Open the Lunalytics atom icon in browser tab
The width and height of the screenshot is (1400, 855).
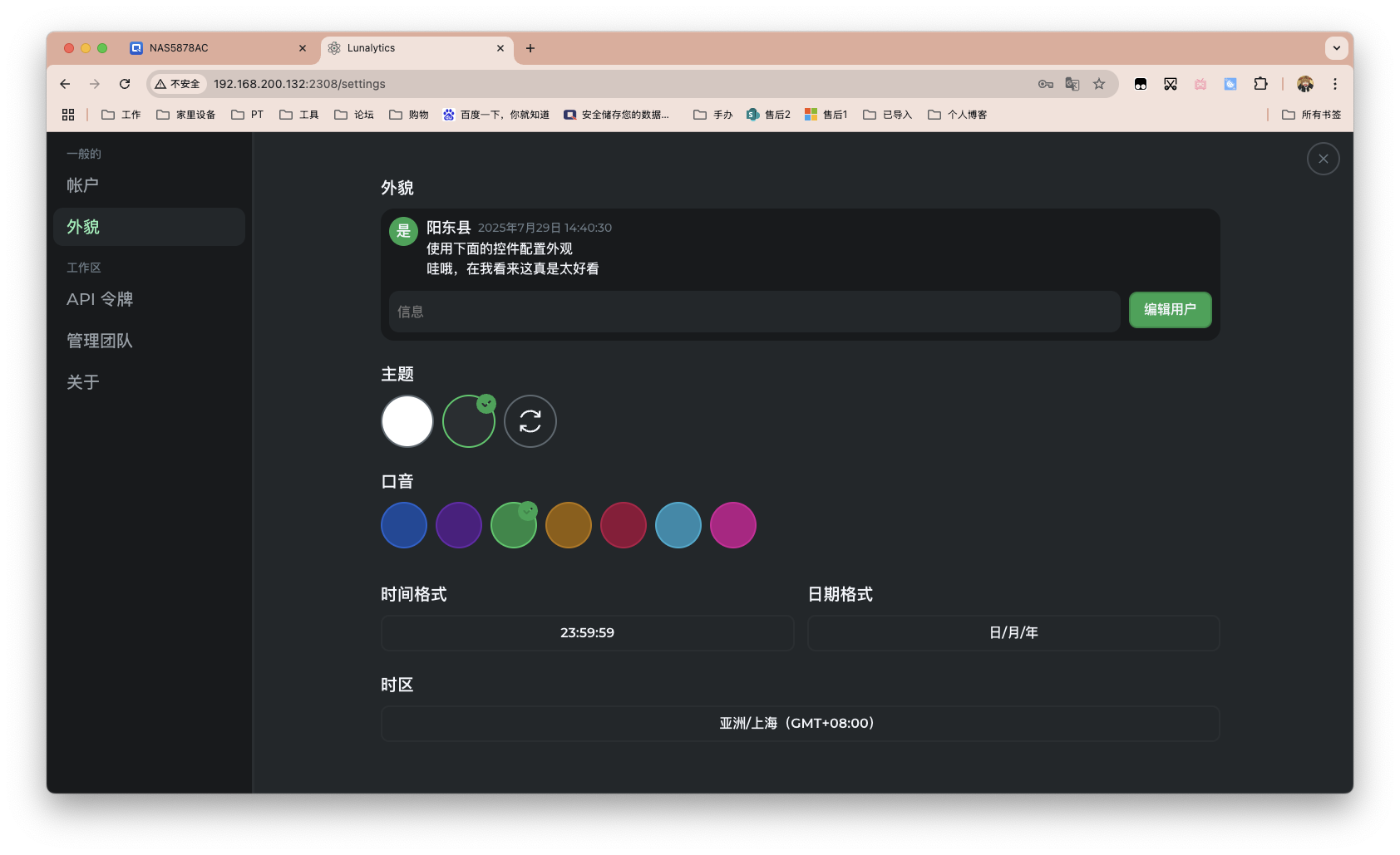(337, 48)
